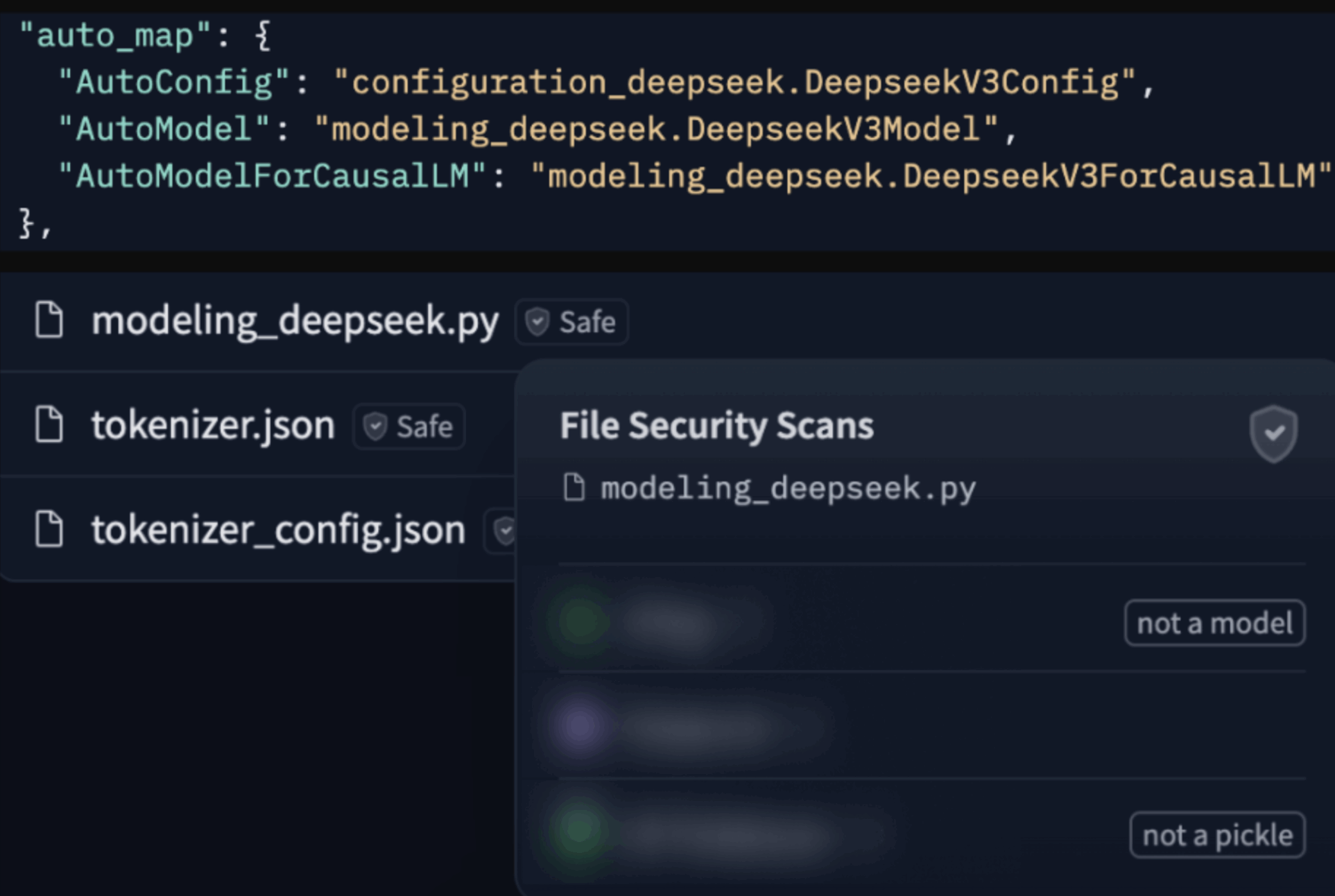Click the shield icon next to tokenizer_config.json
The image size is (1335, 896).
pyautogui.click(x=505, y=531)
